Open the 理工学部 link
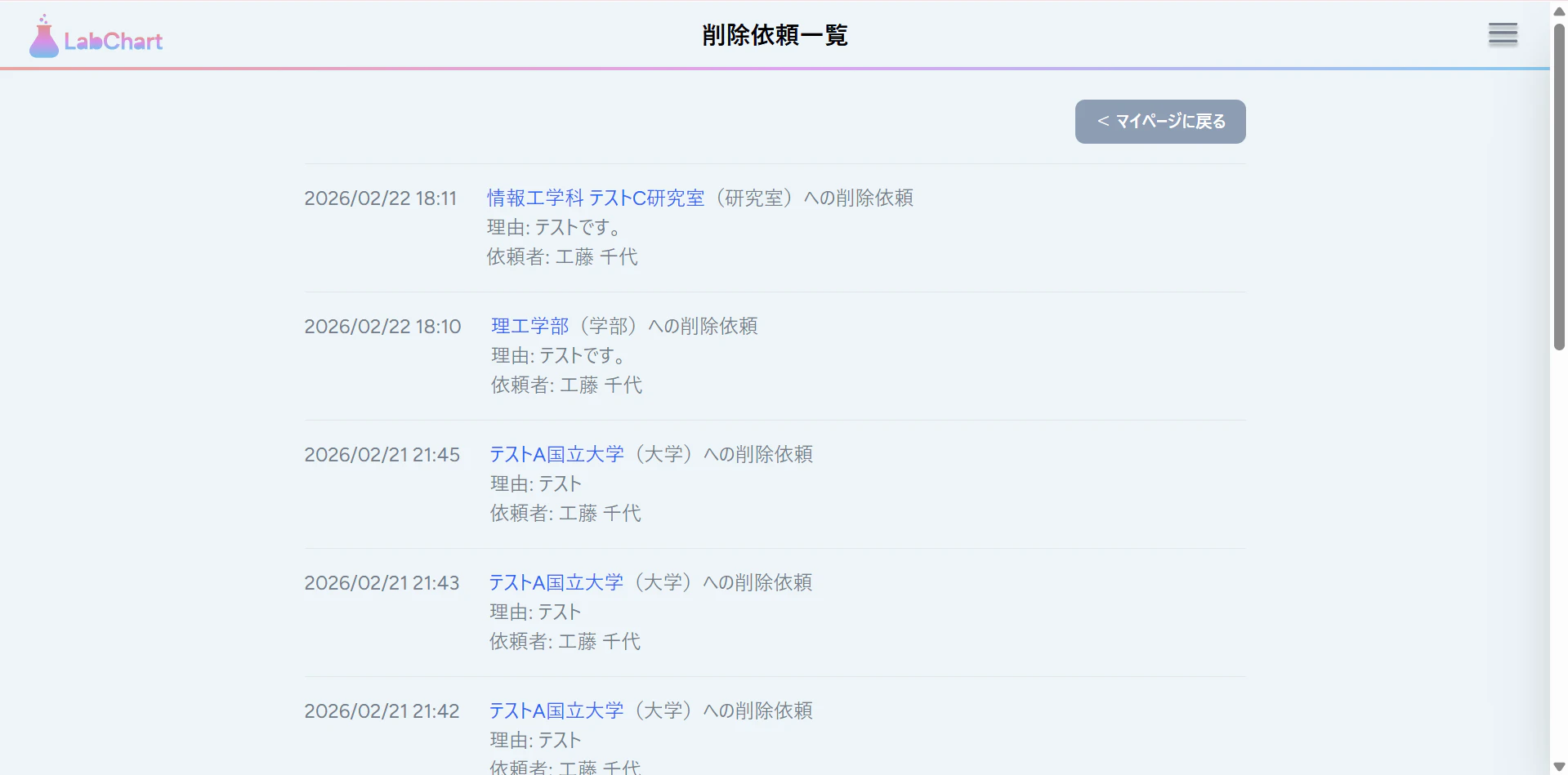 coord(529,327)
